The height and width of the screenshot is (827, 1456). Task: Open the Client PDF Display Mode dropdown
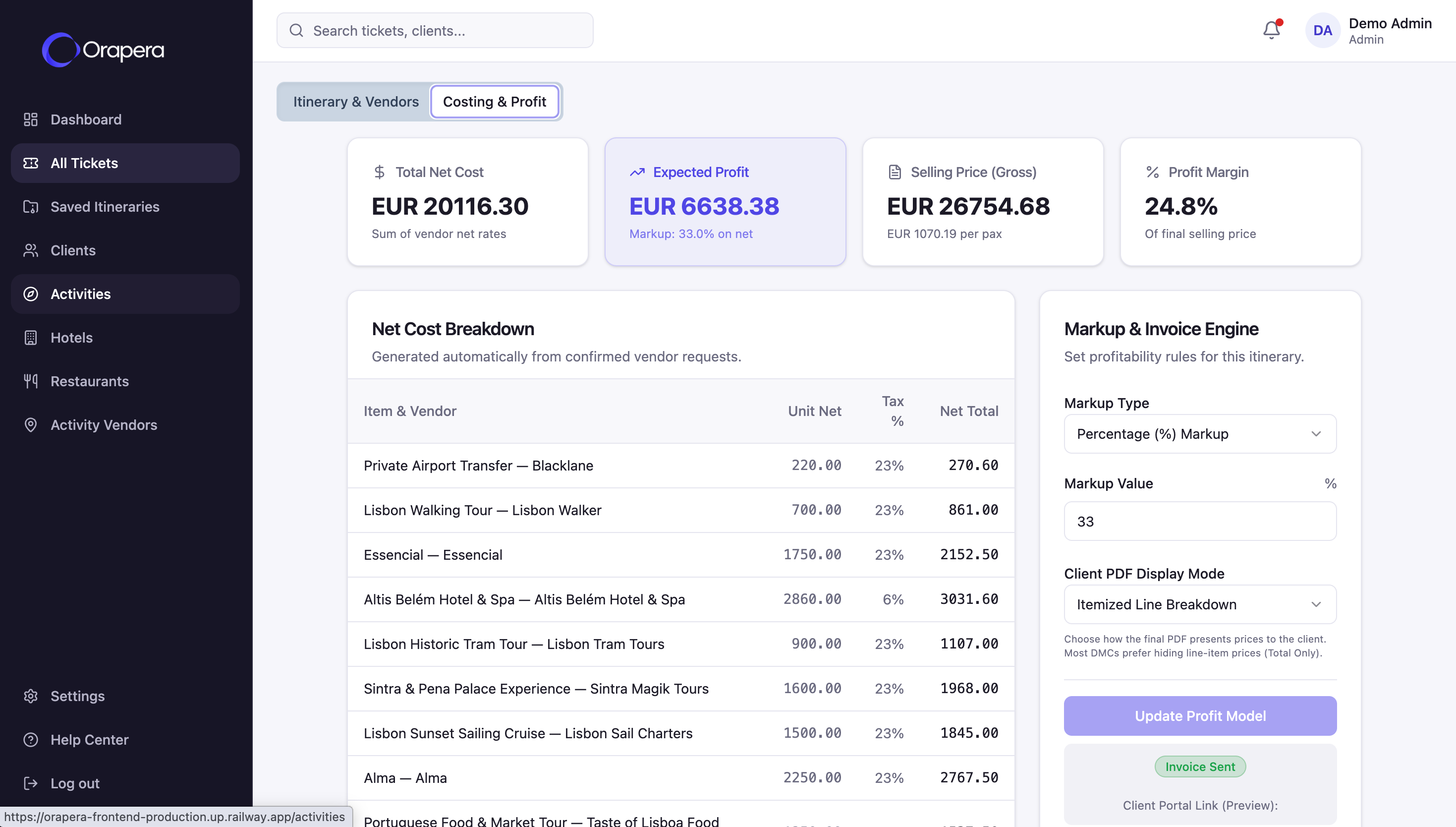pyautogui.click(x=1199, y=604)
